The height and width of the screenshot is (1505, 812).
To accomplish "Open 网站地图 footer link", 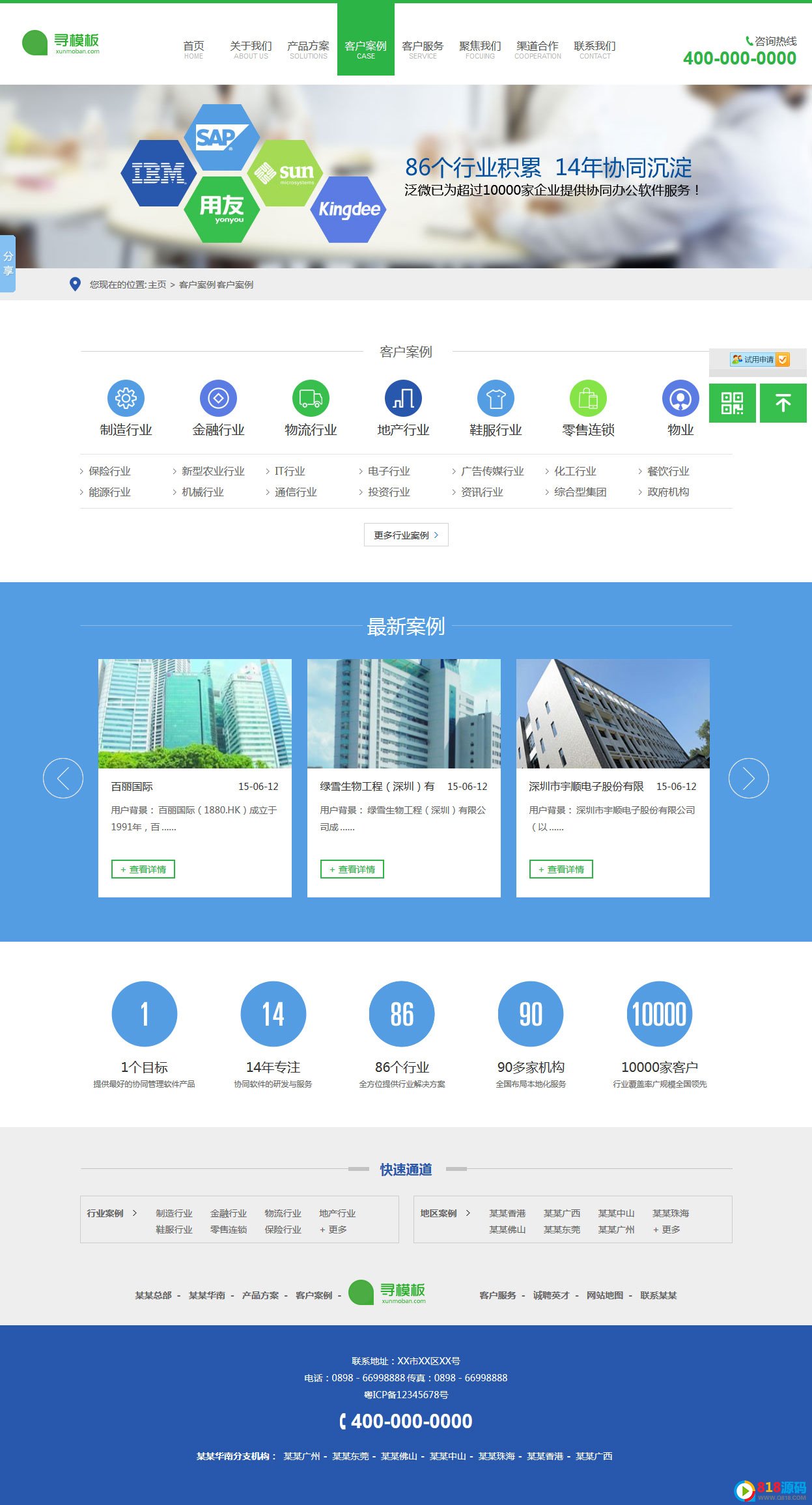I will (605, 1295).
